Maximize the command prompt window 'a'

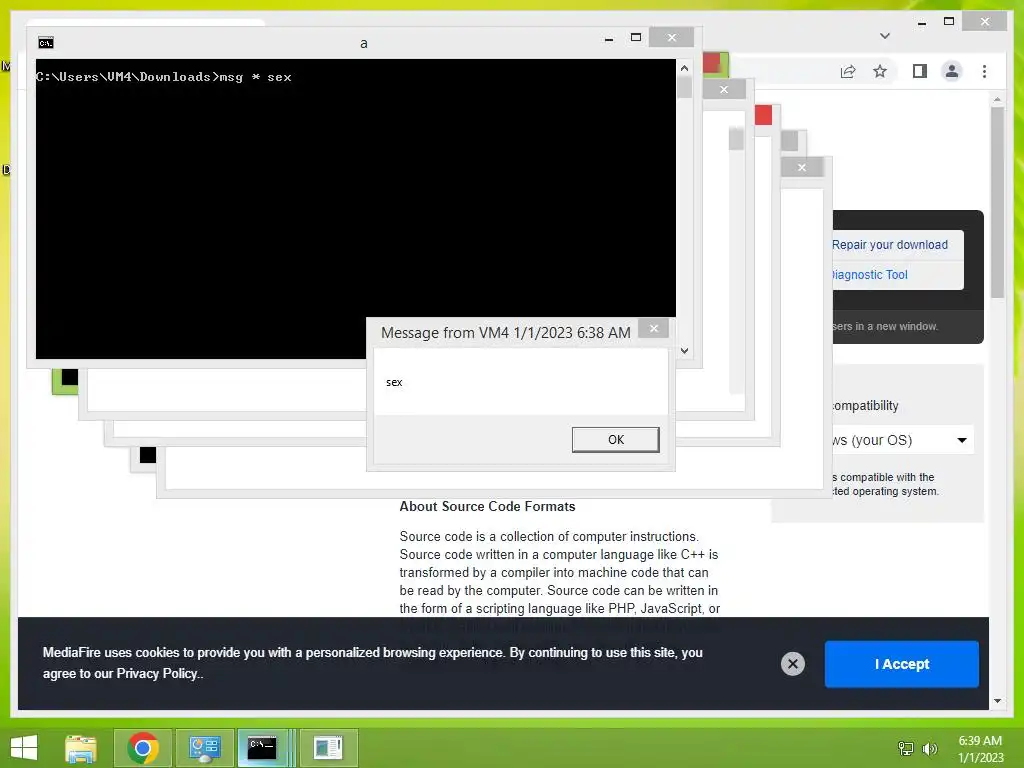click(635, 37)
